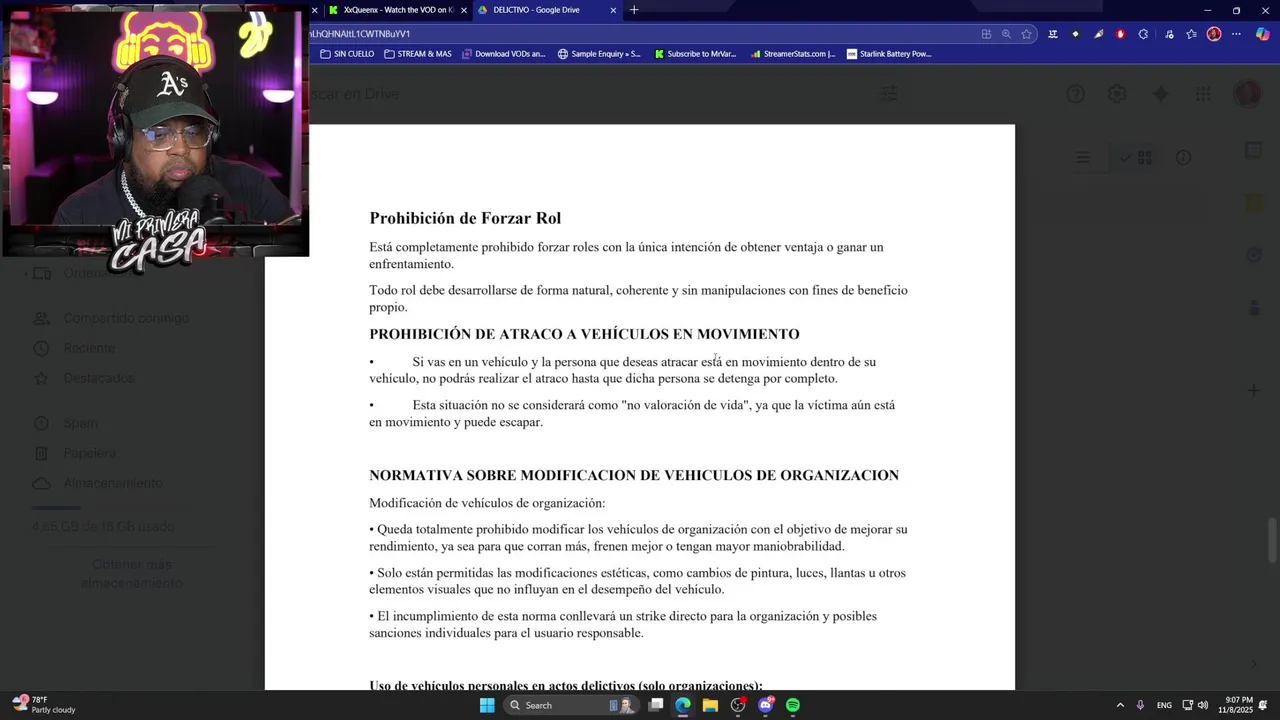Open Discord from taskbar
This screenshot has height=720, width=1280.
coord(766,705)
